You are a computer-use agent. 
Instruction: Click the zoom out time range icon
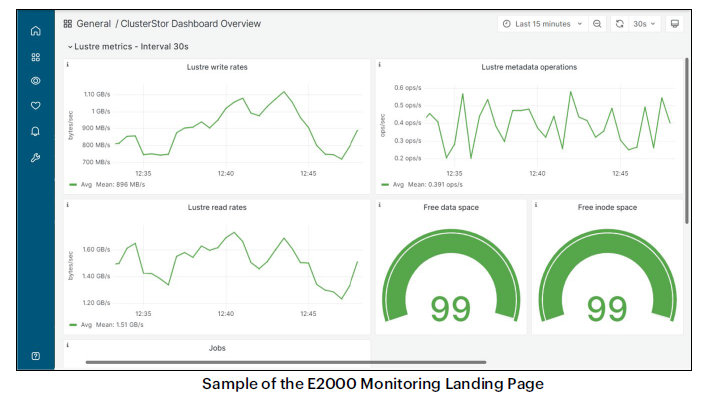tap(597, 24)
